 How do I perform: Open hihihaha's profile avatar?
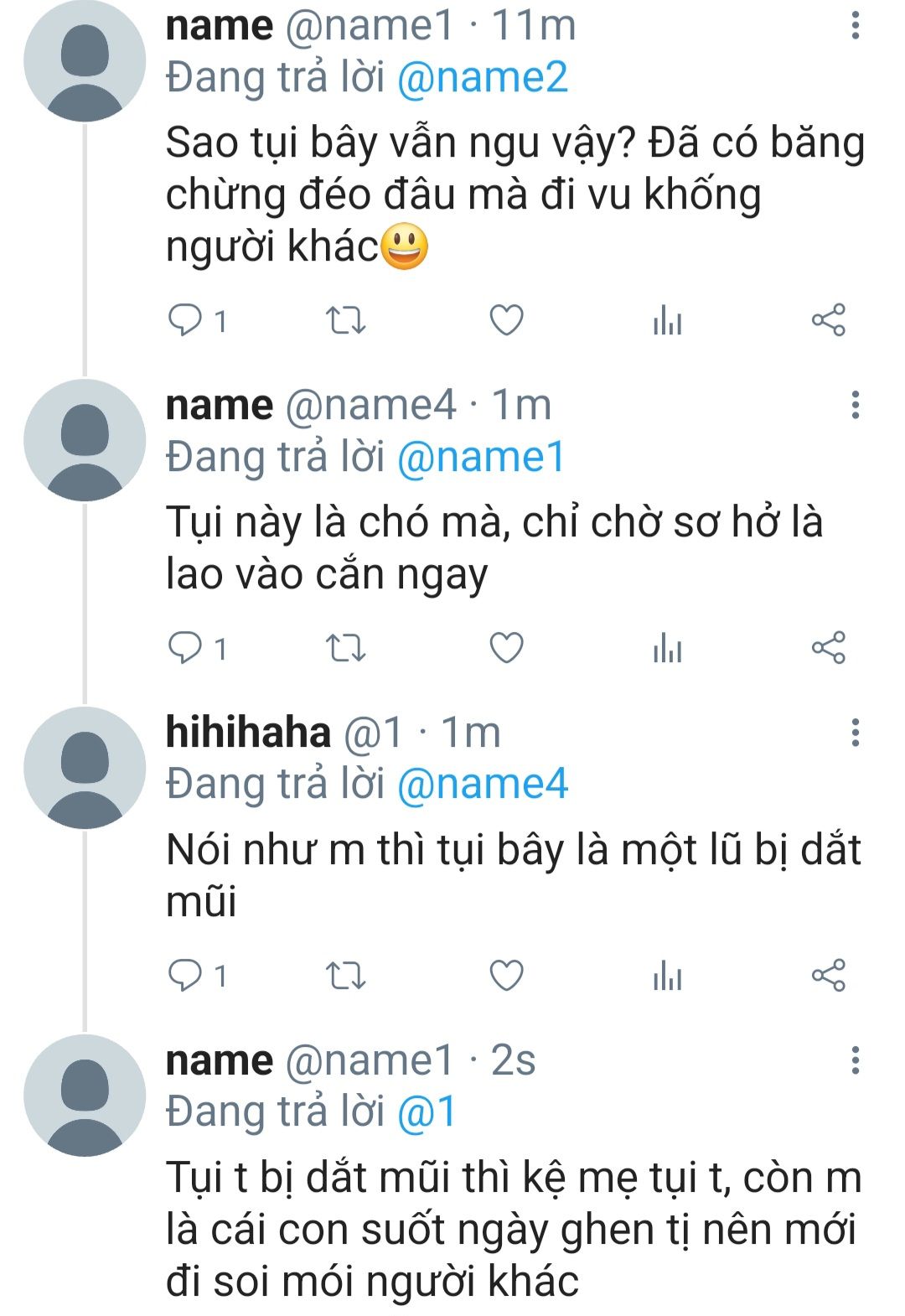[85, 768]
